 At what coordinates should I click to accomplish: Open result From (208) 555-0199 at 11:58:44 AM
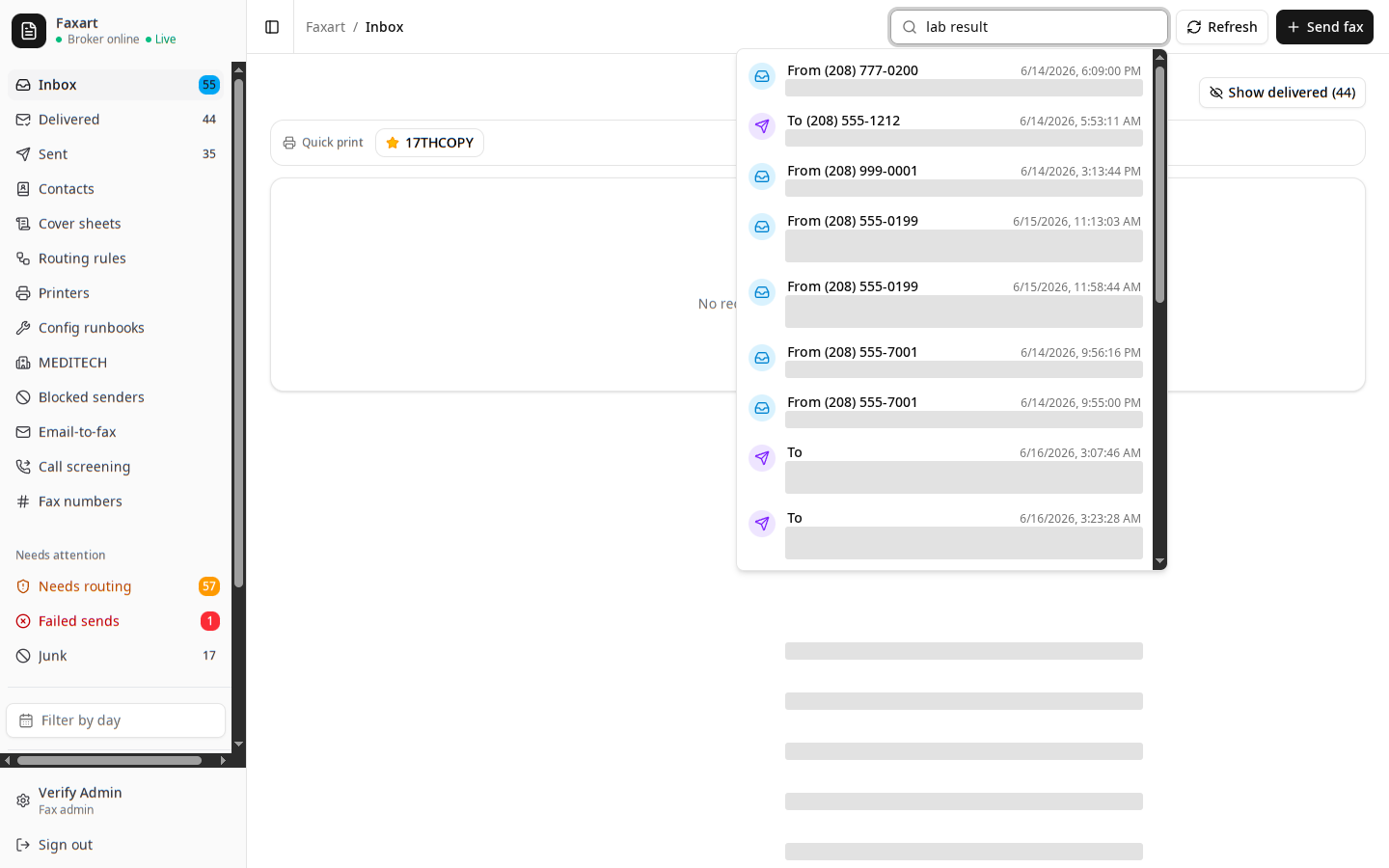tap(945, 304)
